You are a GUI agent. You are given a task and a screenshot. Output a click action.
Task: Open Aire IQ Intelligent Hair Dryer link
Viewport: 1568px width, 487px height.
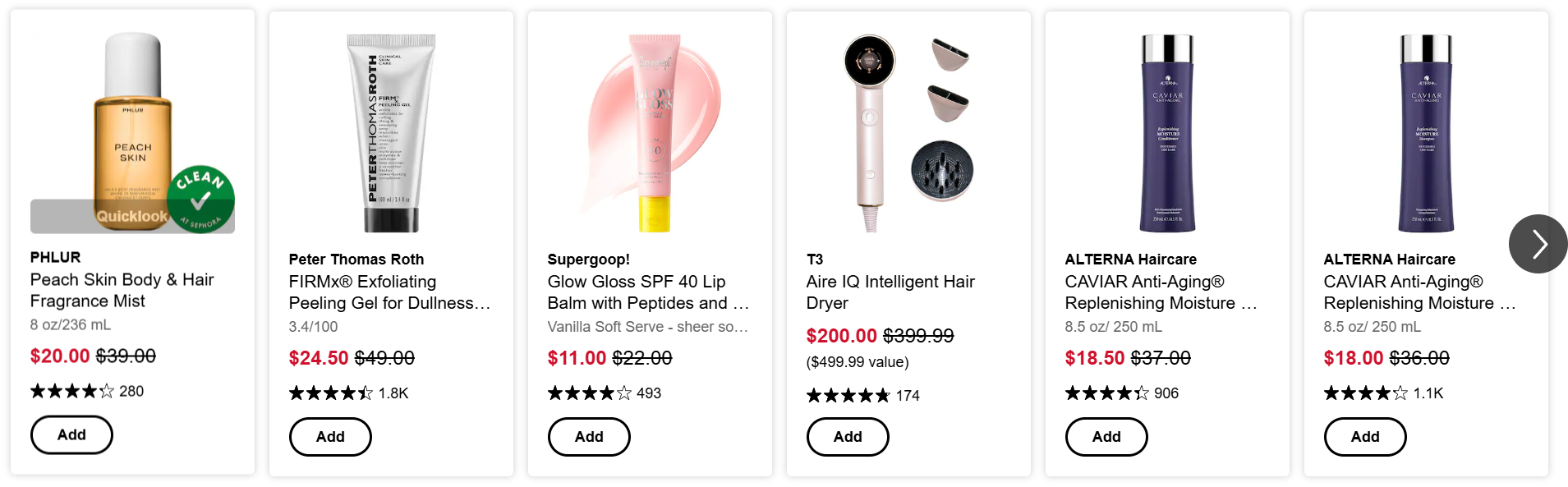click(890, 292)
